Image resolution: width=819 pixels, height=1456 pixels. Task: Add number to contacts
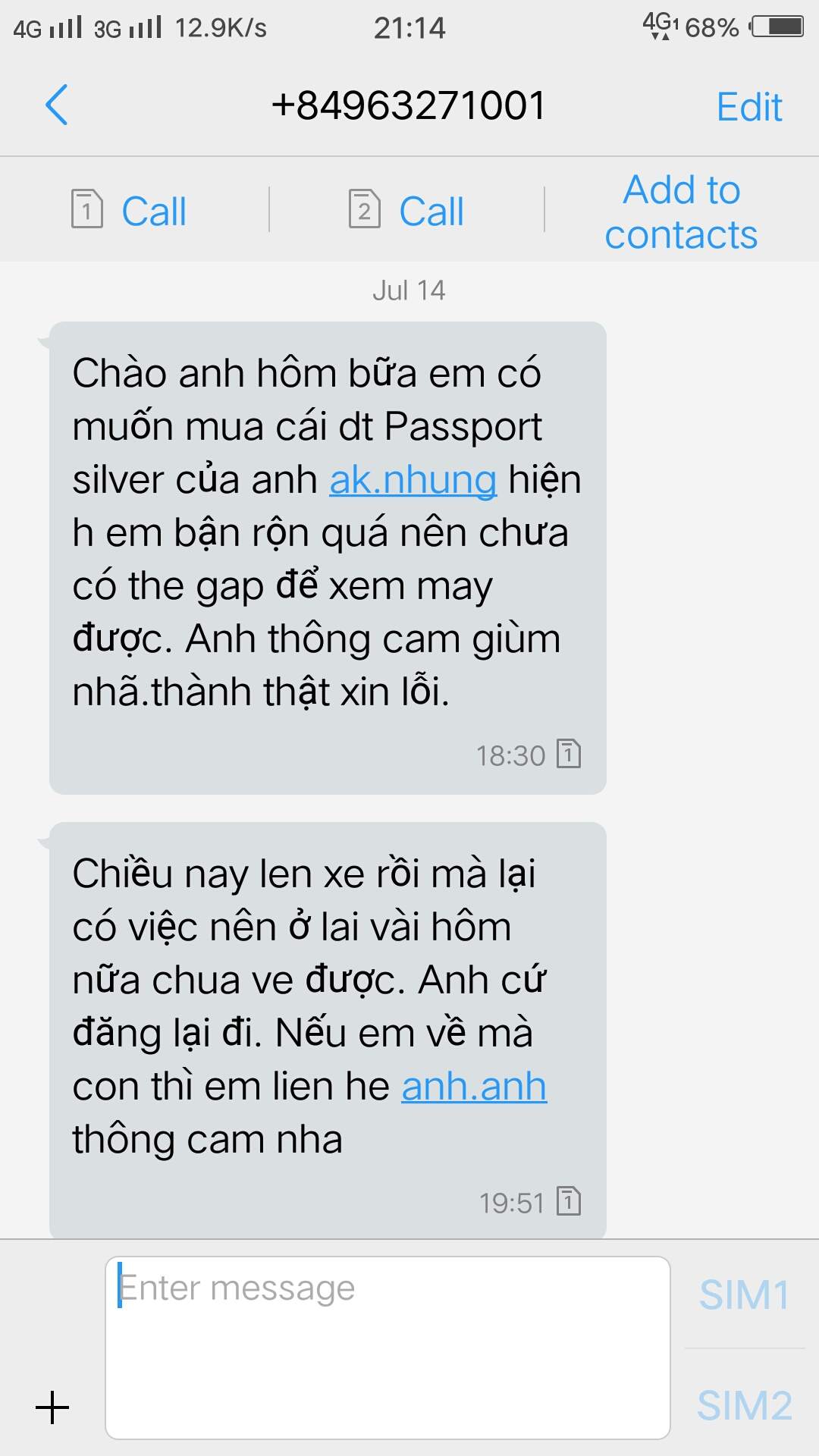pyautogui.click(x=681, y=212)
